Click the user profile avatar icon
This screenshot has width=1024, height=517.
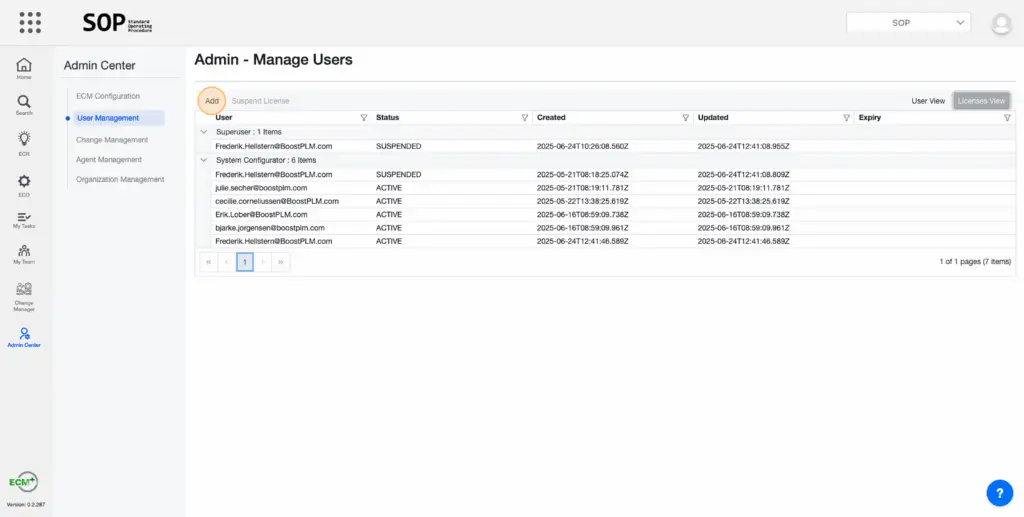(1000, 23)
